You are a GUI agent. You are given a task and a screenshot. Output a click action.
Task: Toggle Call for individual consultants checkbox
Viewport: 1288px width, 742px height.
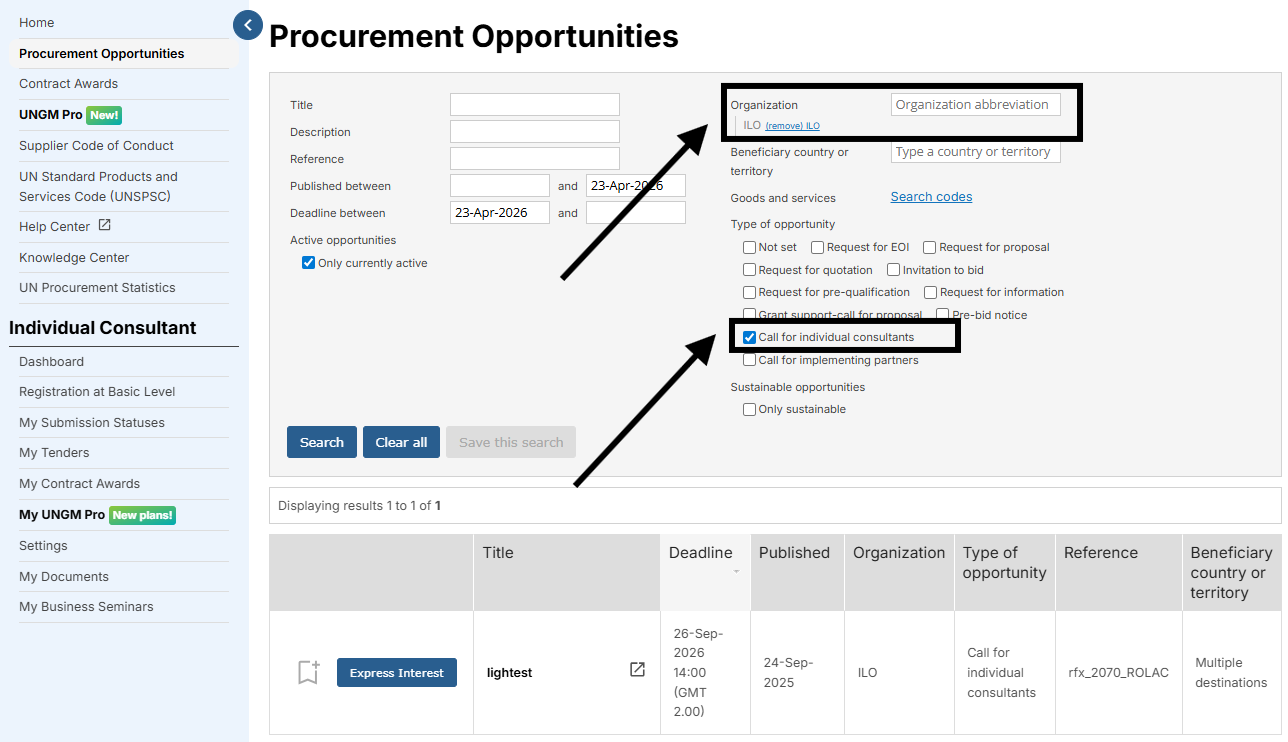[x=749, y=338]
